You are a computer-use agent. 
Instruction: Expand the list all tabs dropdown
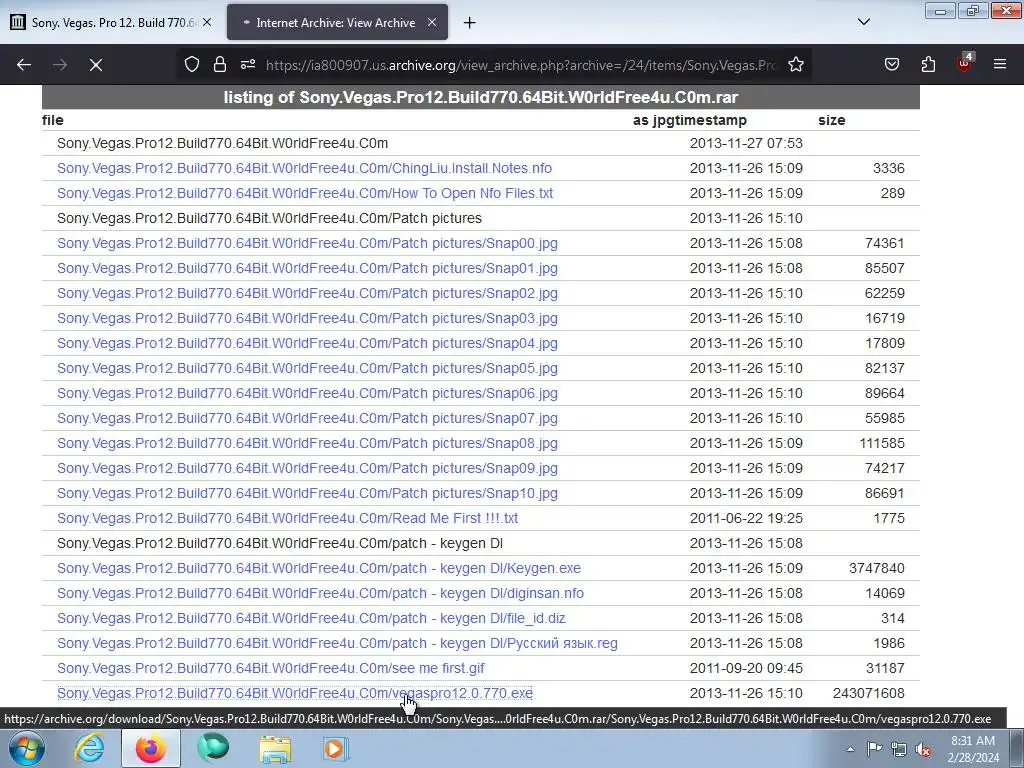pos(863,22)
